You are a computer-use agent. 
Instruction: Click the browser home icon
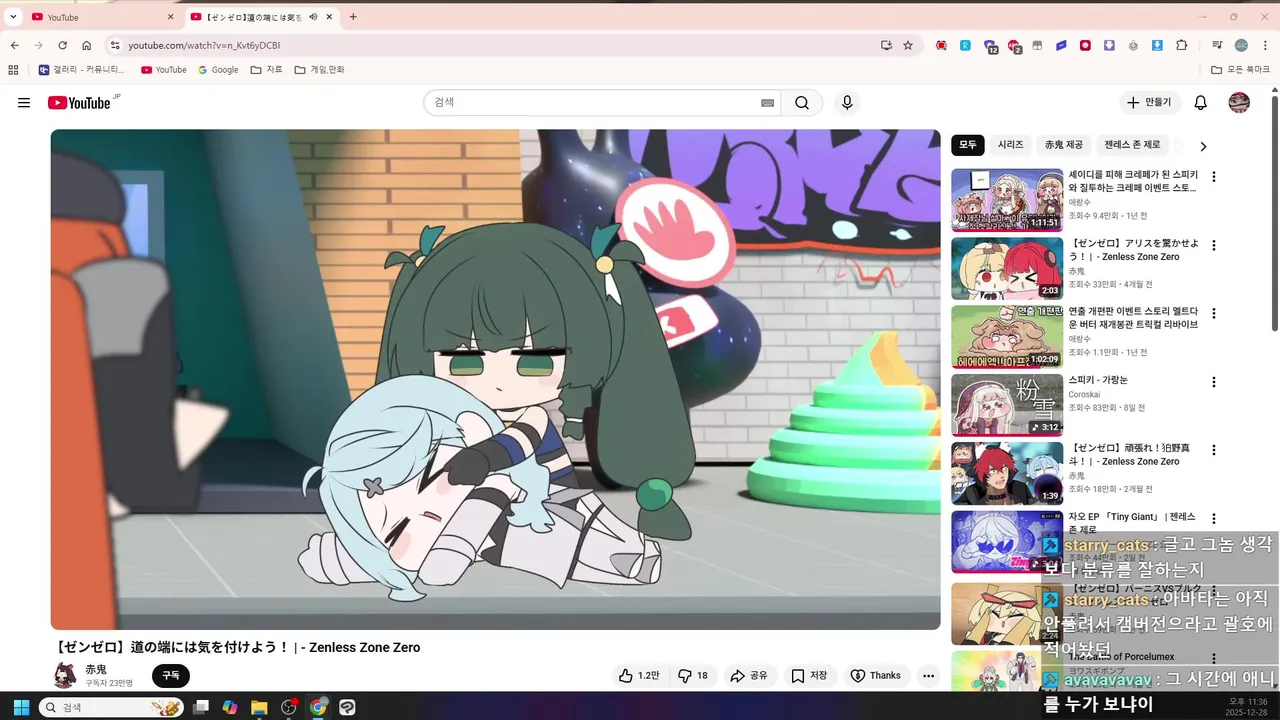tap(87, 45)
